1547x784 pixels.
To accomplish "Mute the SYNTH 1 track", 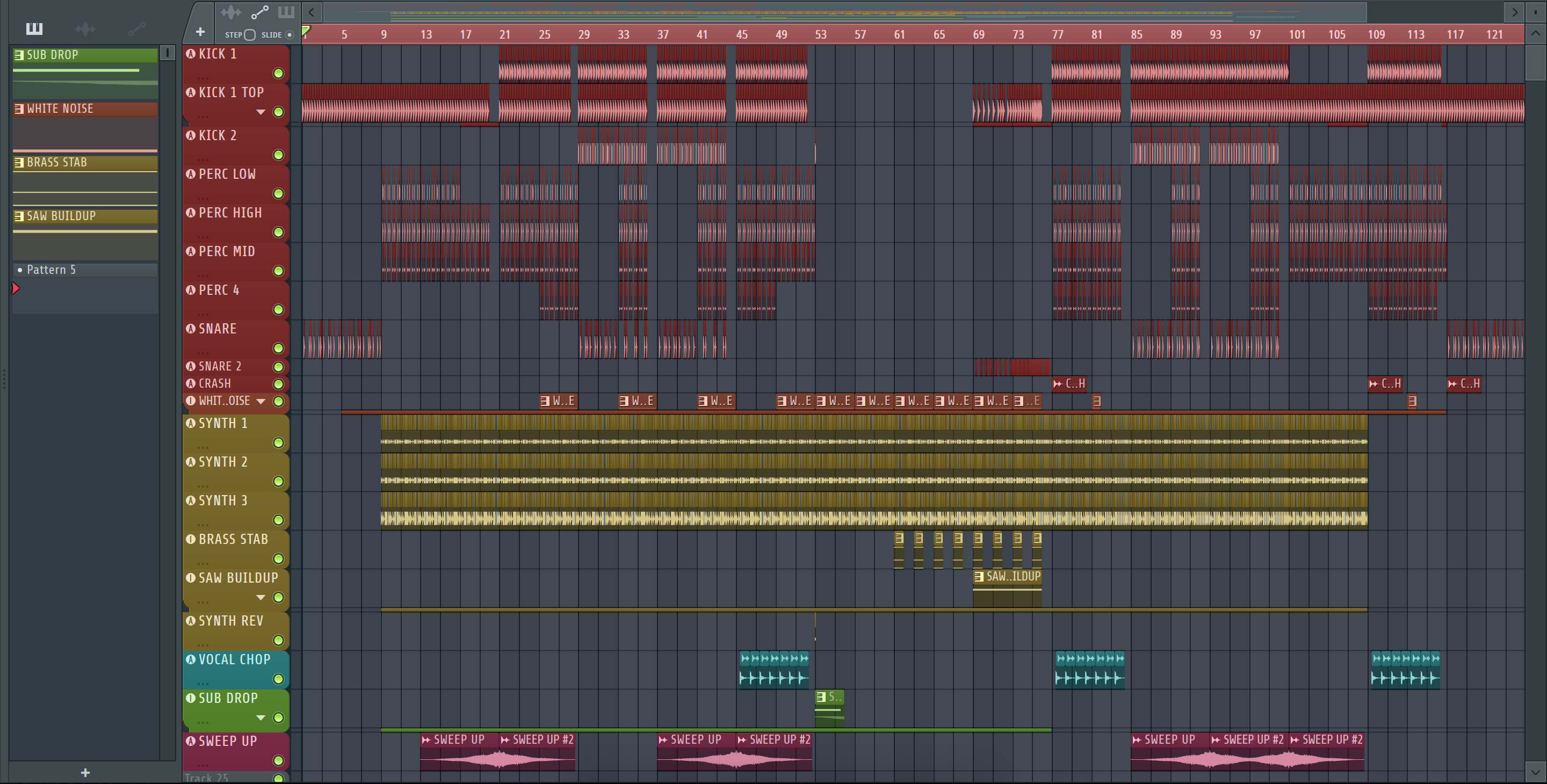I will click(x=278, y=442).
